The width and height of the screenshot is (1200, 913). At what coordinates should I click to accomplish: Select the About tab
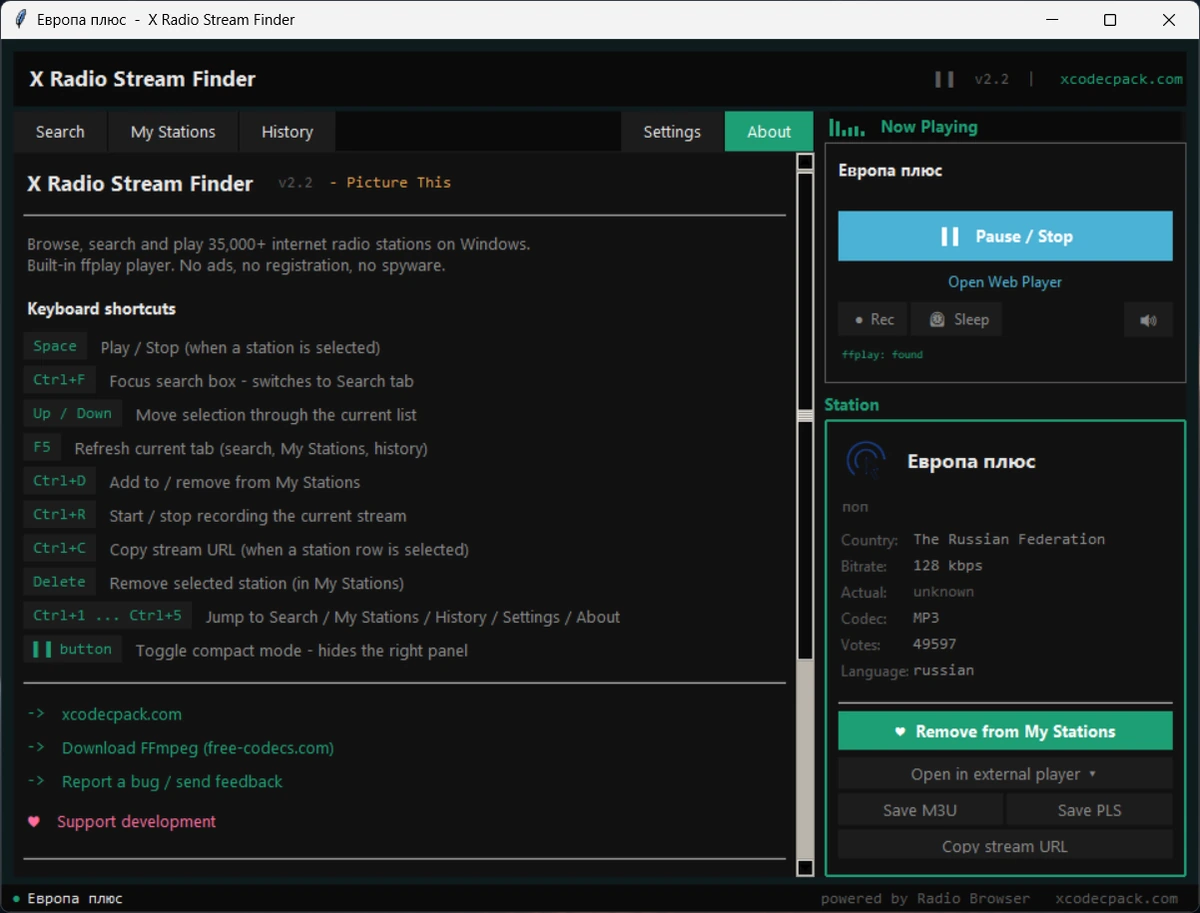(x=769, y=131)
